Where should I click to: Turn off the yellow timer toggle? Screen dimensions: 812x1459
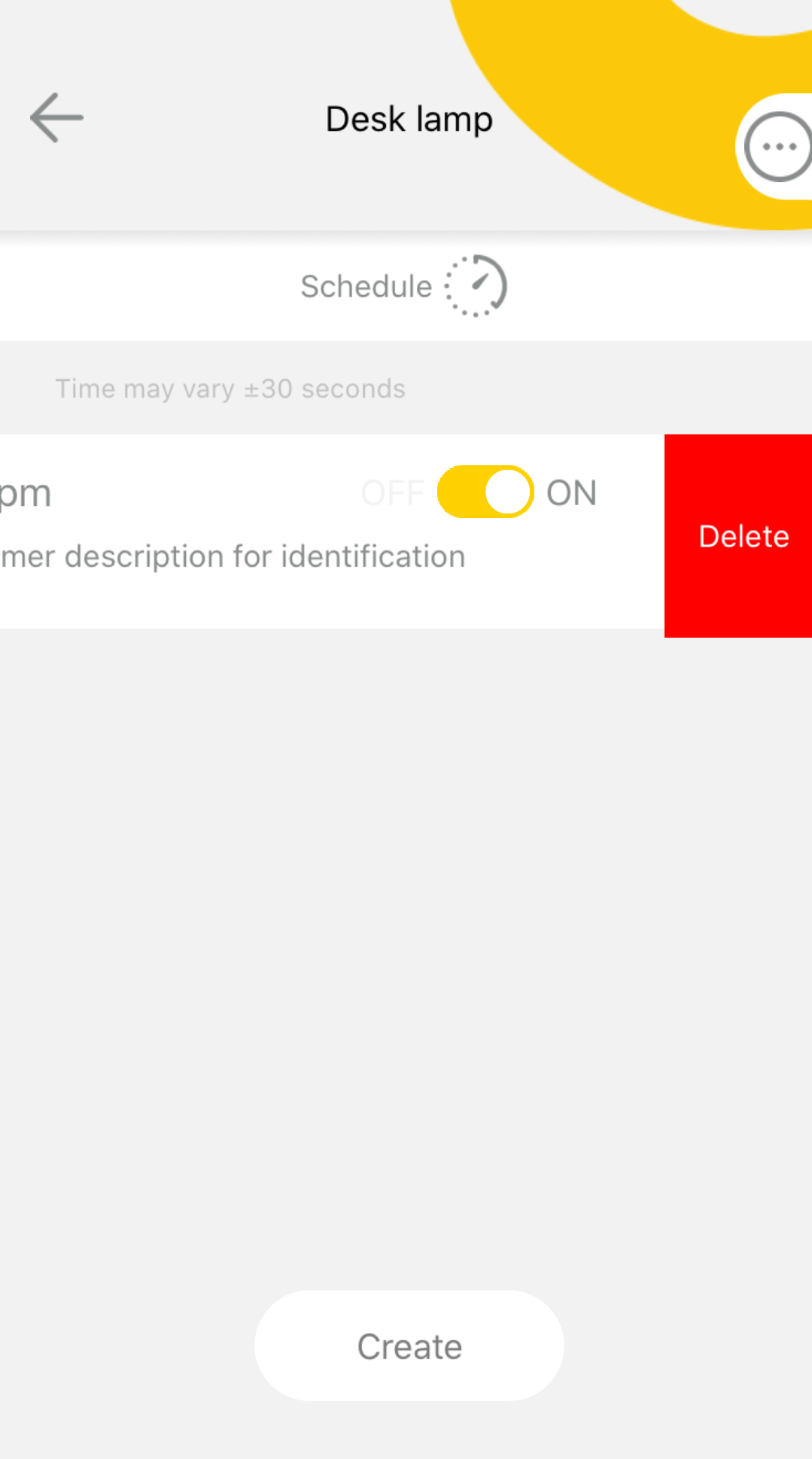coord(485,492)
